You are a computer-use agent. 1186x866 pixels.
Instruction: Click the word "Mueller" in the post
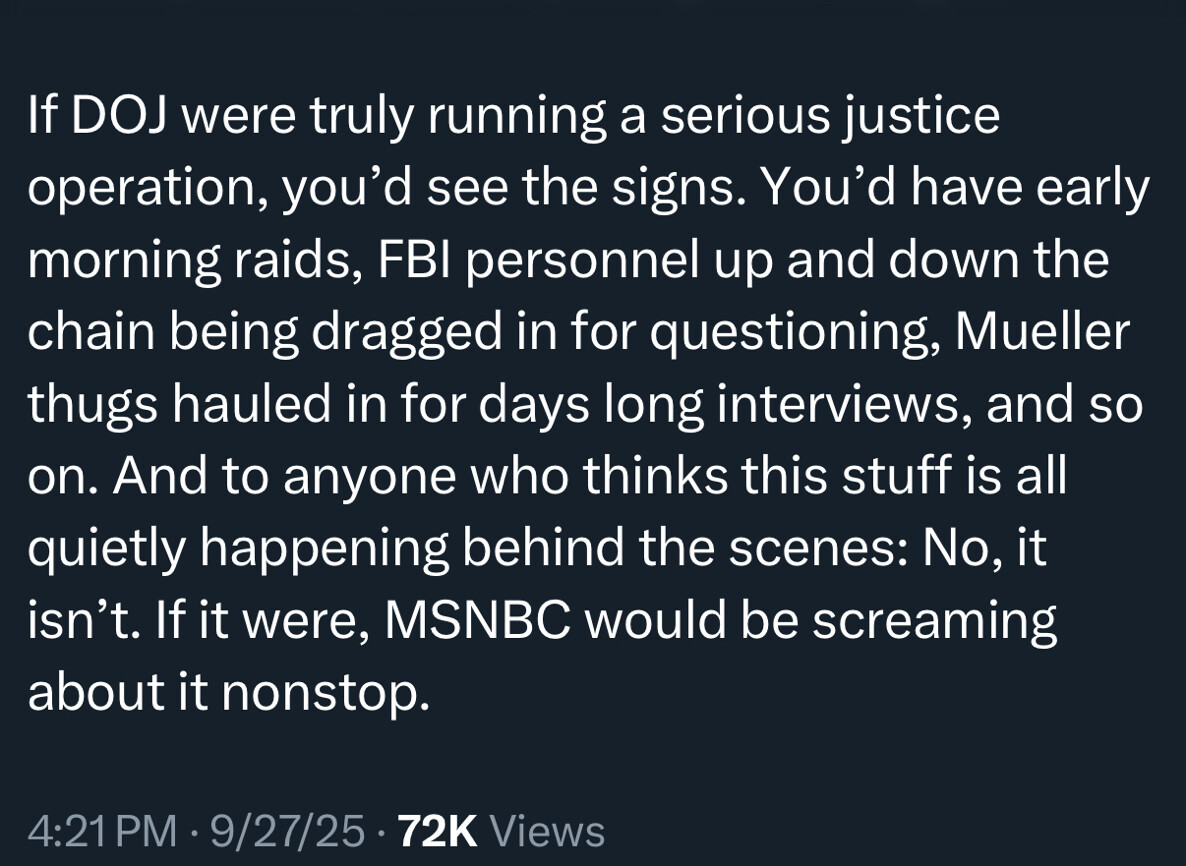click(x=1041, y=333)
